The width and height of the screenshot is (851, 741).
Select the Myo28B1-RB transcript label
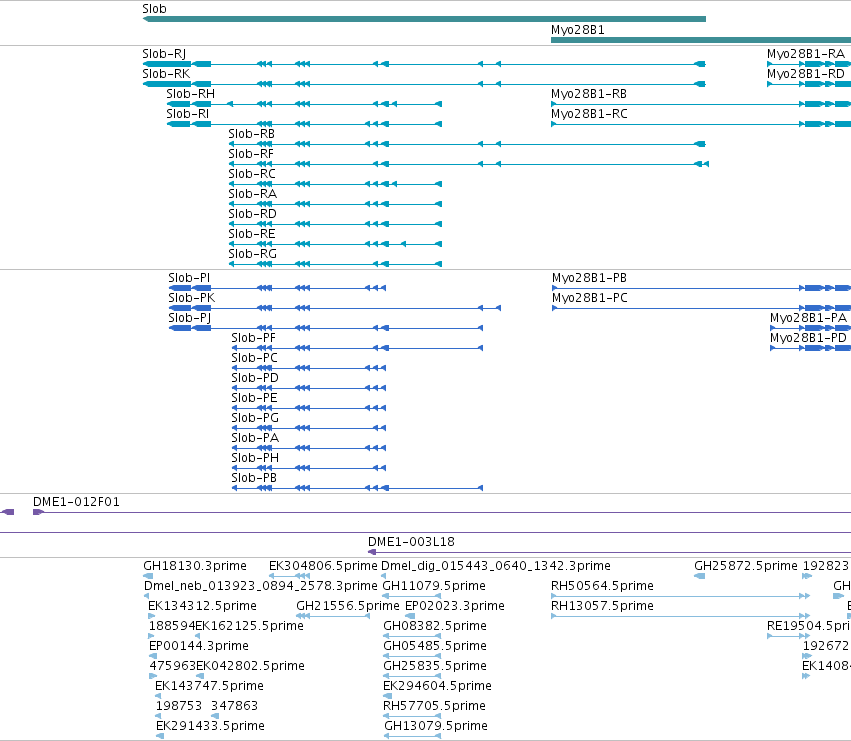coord(589,94)
